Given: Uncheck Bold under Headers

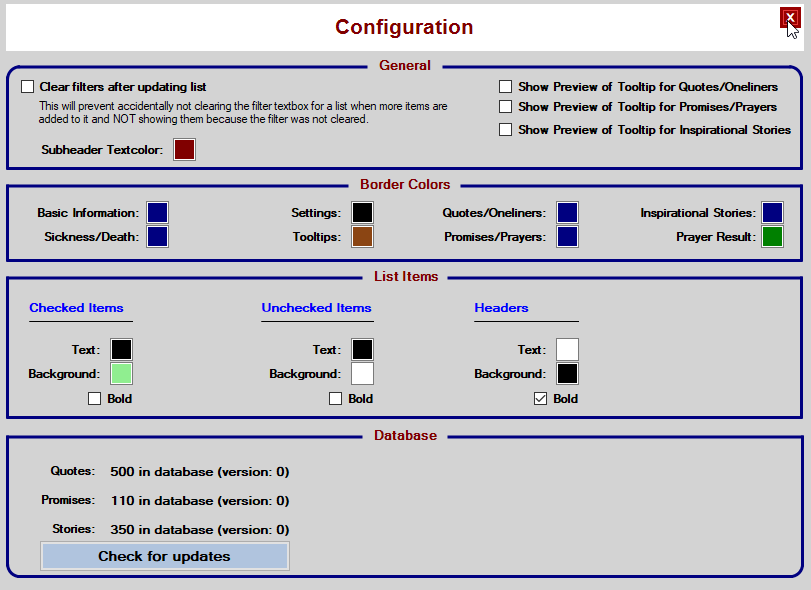Looking at the screenshot, I should 541,399.
